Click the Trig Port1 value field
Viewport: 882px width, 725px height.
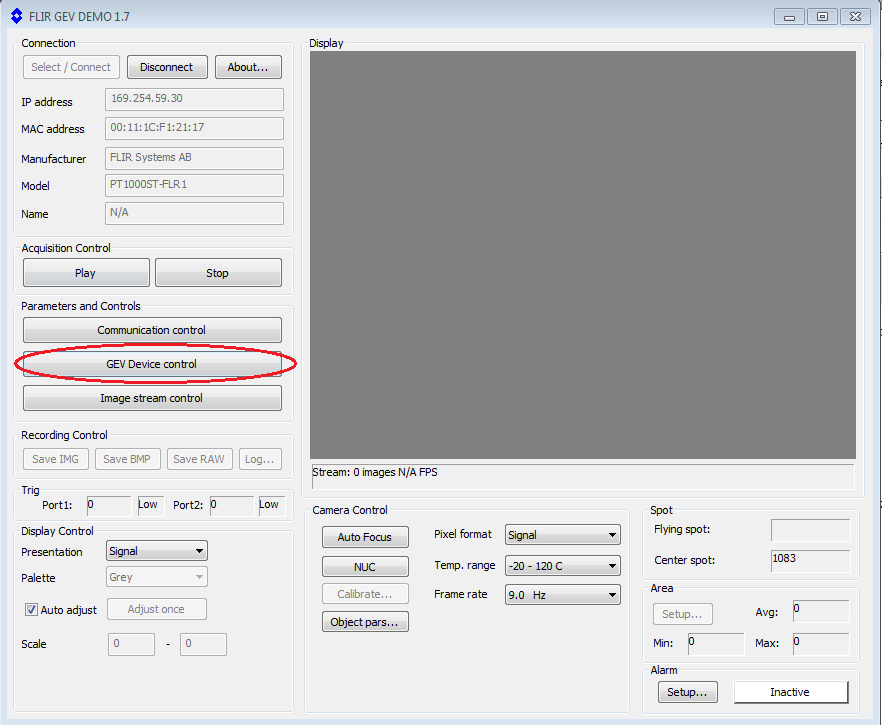coord(109,506)
